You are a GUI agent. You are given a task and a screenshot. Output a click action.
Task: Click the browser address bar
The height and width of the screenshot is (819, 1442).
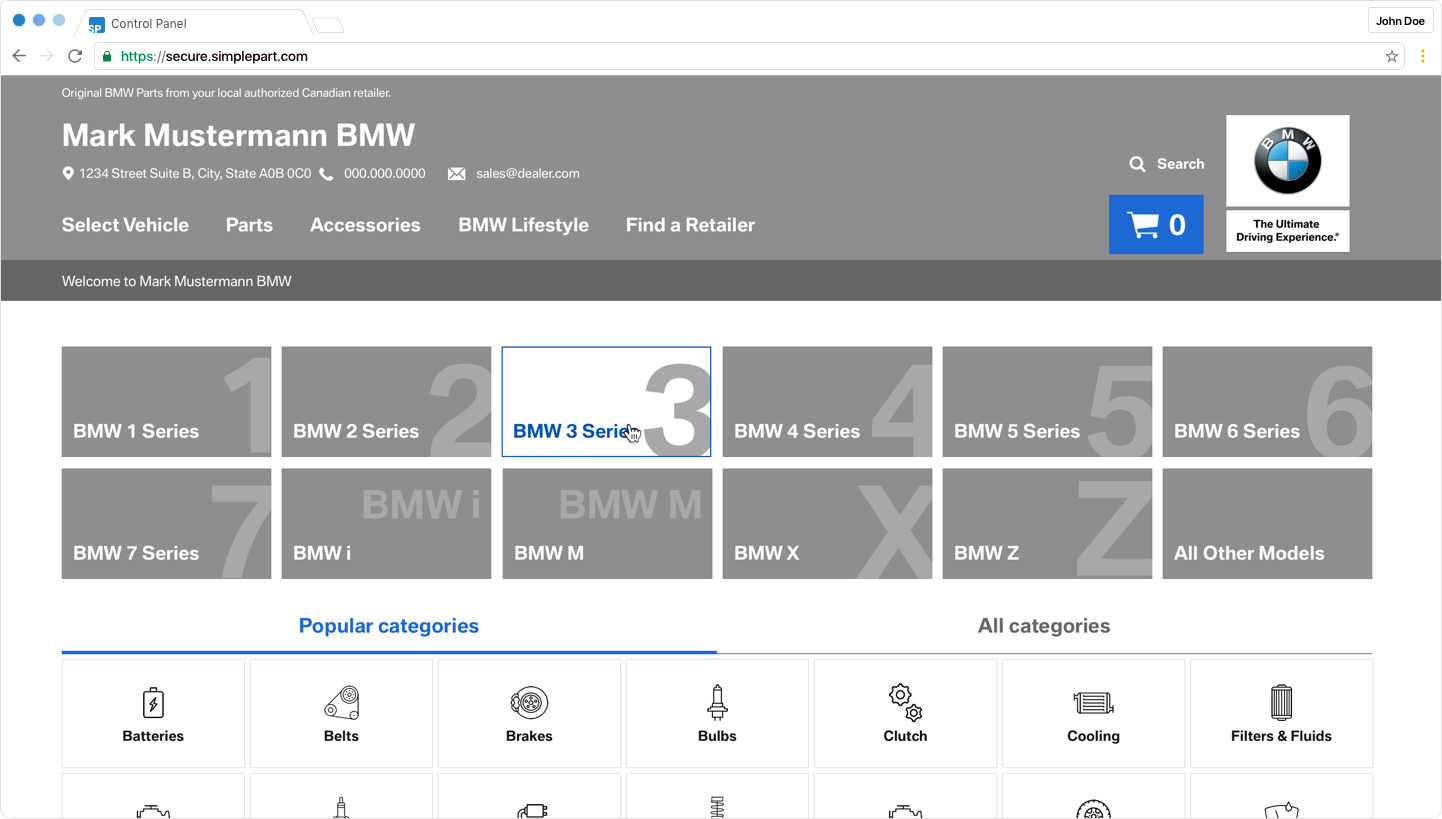coord(750,56)
